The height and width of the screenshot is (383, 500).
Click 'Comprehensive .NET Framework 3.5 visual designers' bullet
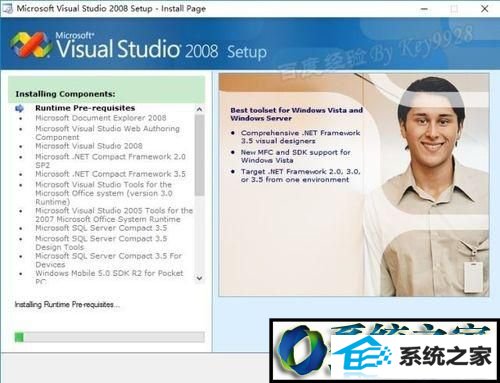pyautogui.click(x=300, y=137)
